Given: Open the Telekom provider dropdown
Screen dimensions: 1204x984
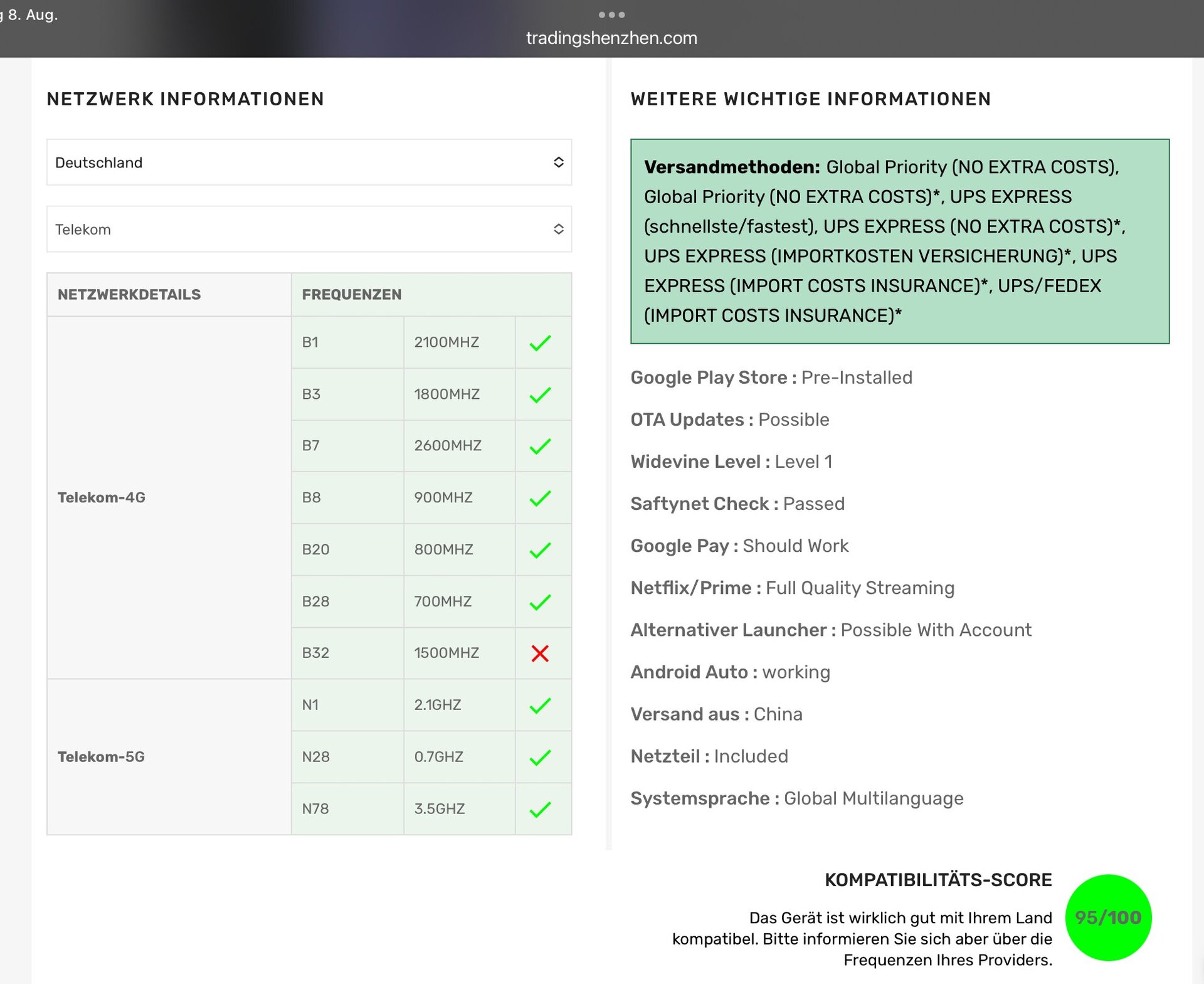Looking at the screenshot, I should pyautogui.click(x=309, y=230).
